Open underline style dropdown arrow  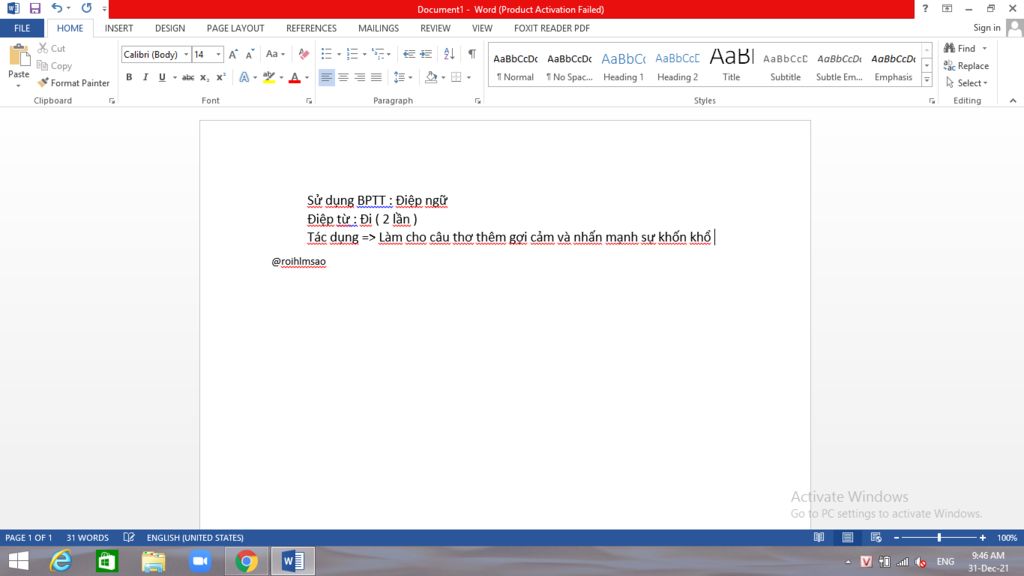pos(174,77)
